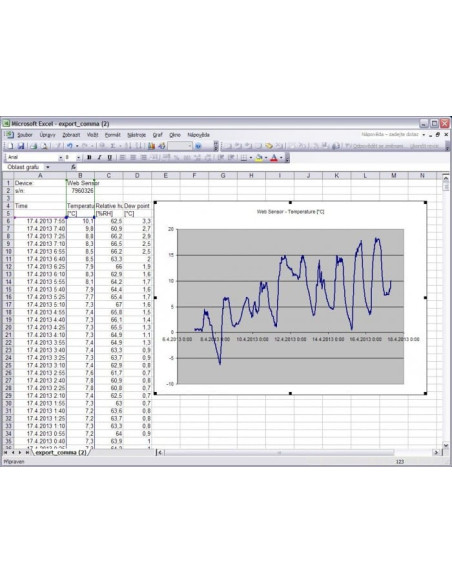Click the Merge and Center icon
Screen dimensions: 452x584
coord(154,158)
